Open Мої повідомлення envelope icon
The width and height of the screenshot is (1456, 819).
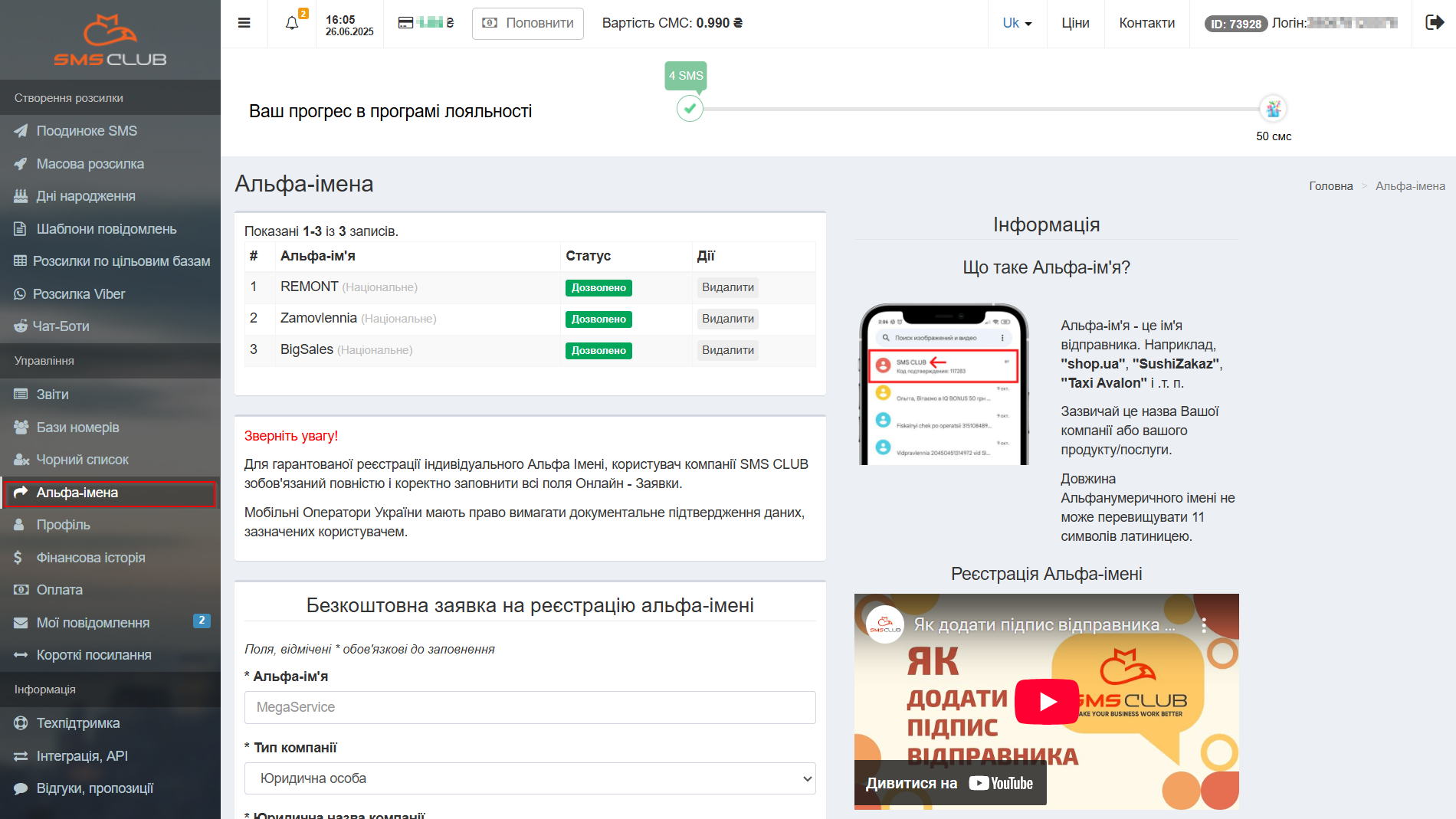[x=21, y=623]
